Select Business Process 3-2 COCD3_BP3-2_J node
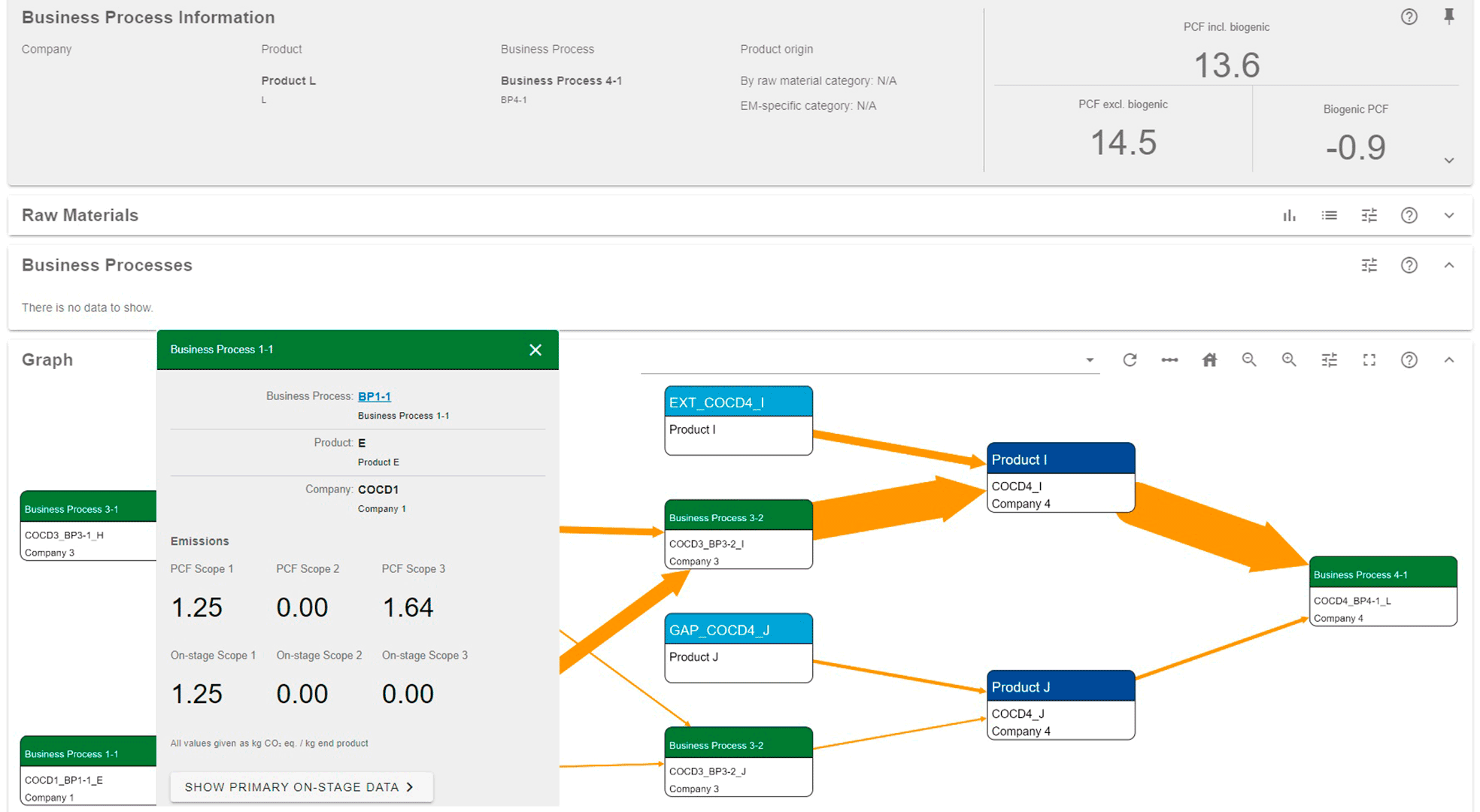The width and height of the screenshot is (1480, 812). tap(738, 762)
